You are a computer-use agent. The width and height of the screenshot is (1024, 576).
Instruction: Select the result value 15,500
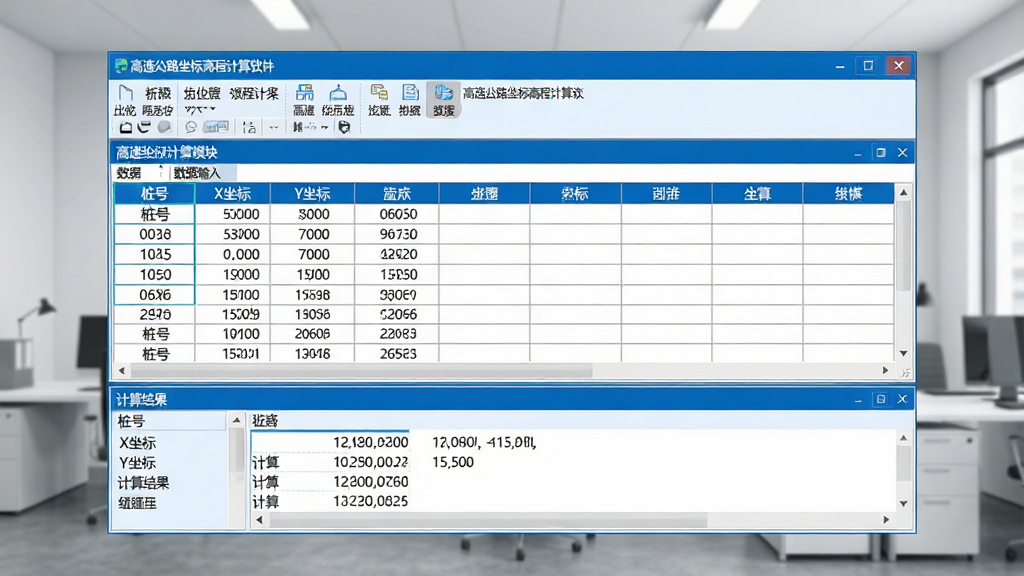453,462
